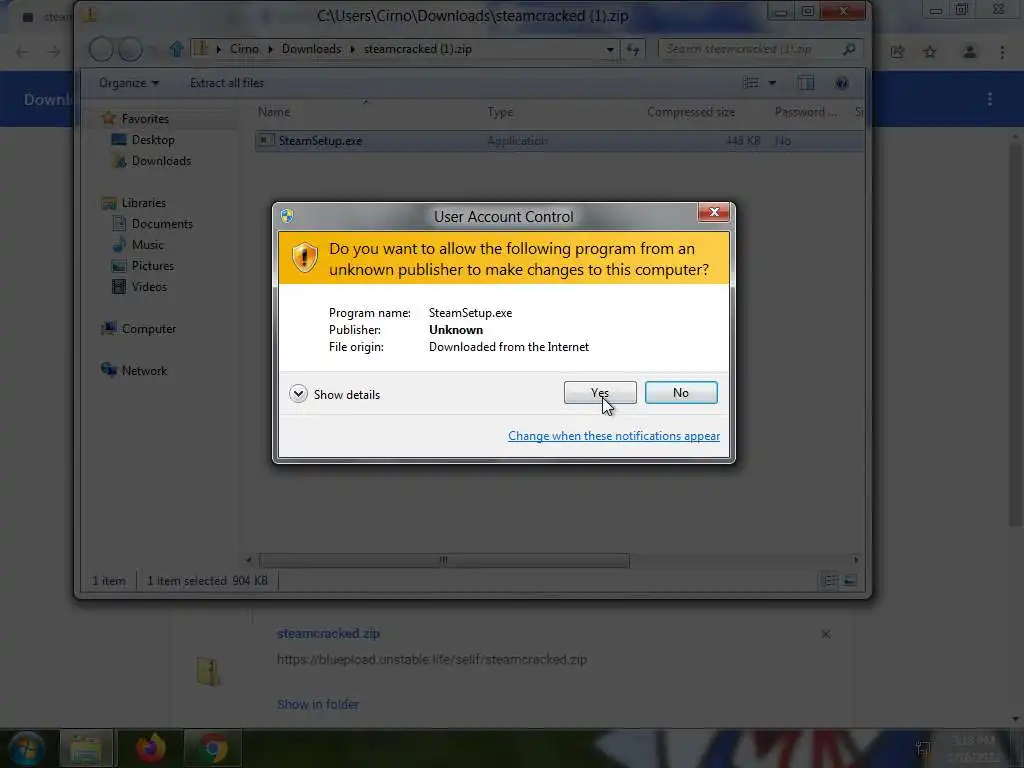Image resolution: width=1024 pixels, height=768 pixels.
Task: Click No in User Account Control dialog
Action: 680,392
